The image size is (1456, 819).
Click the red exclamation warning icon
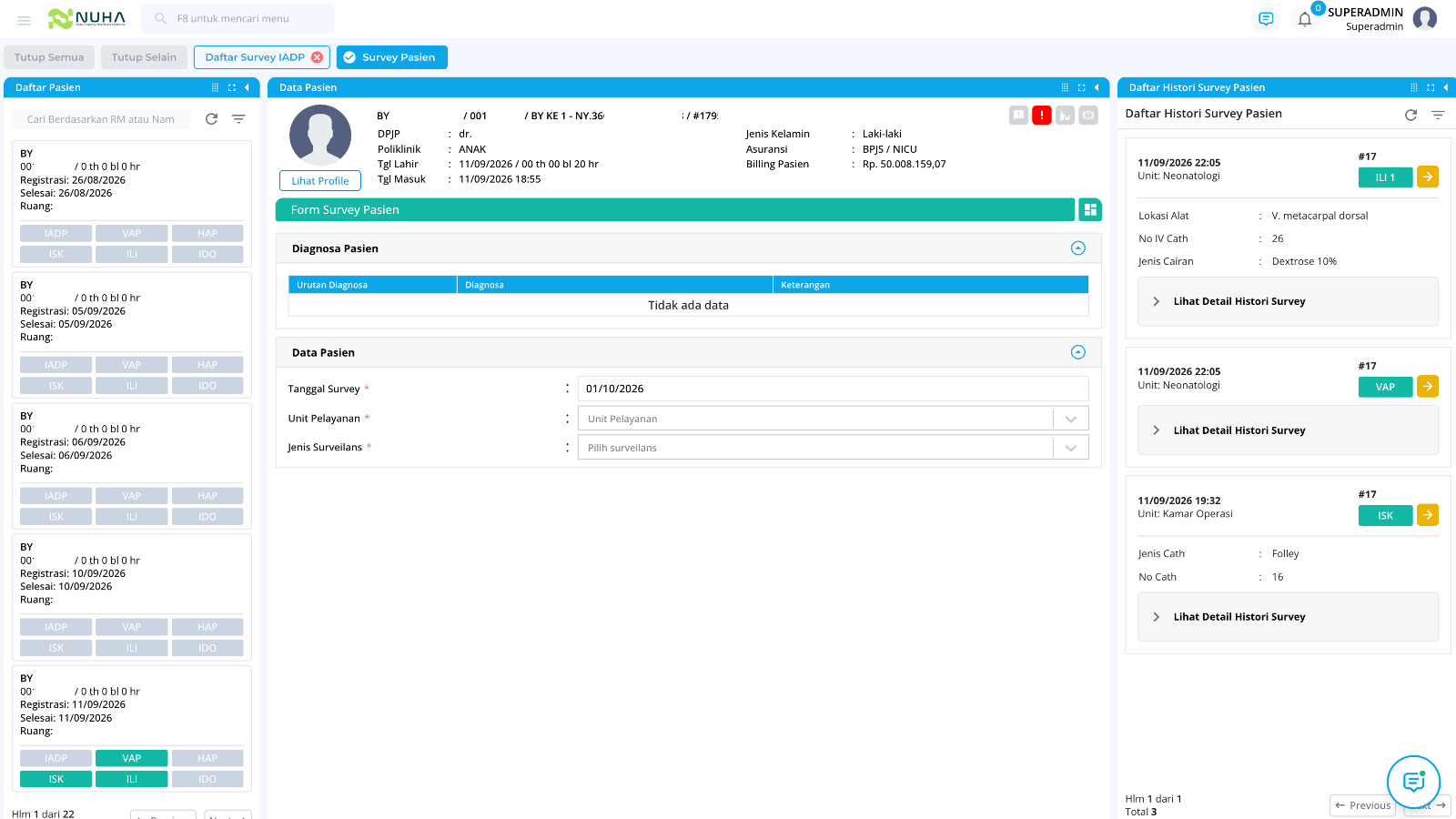pyautogui.click(x=1042, y=116)
